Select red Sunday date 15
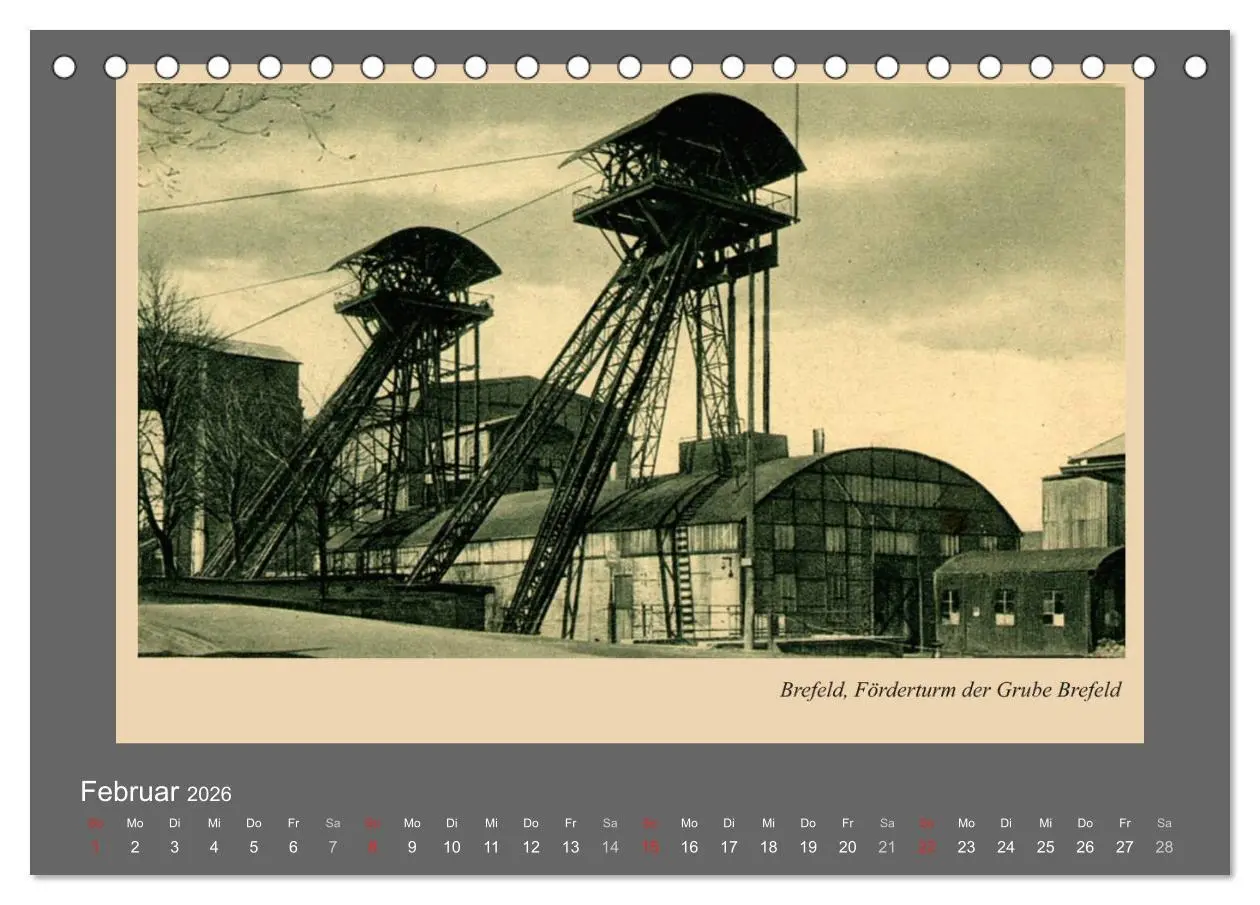Screen dimensions: 1260x905 coord(650,847)
